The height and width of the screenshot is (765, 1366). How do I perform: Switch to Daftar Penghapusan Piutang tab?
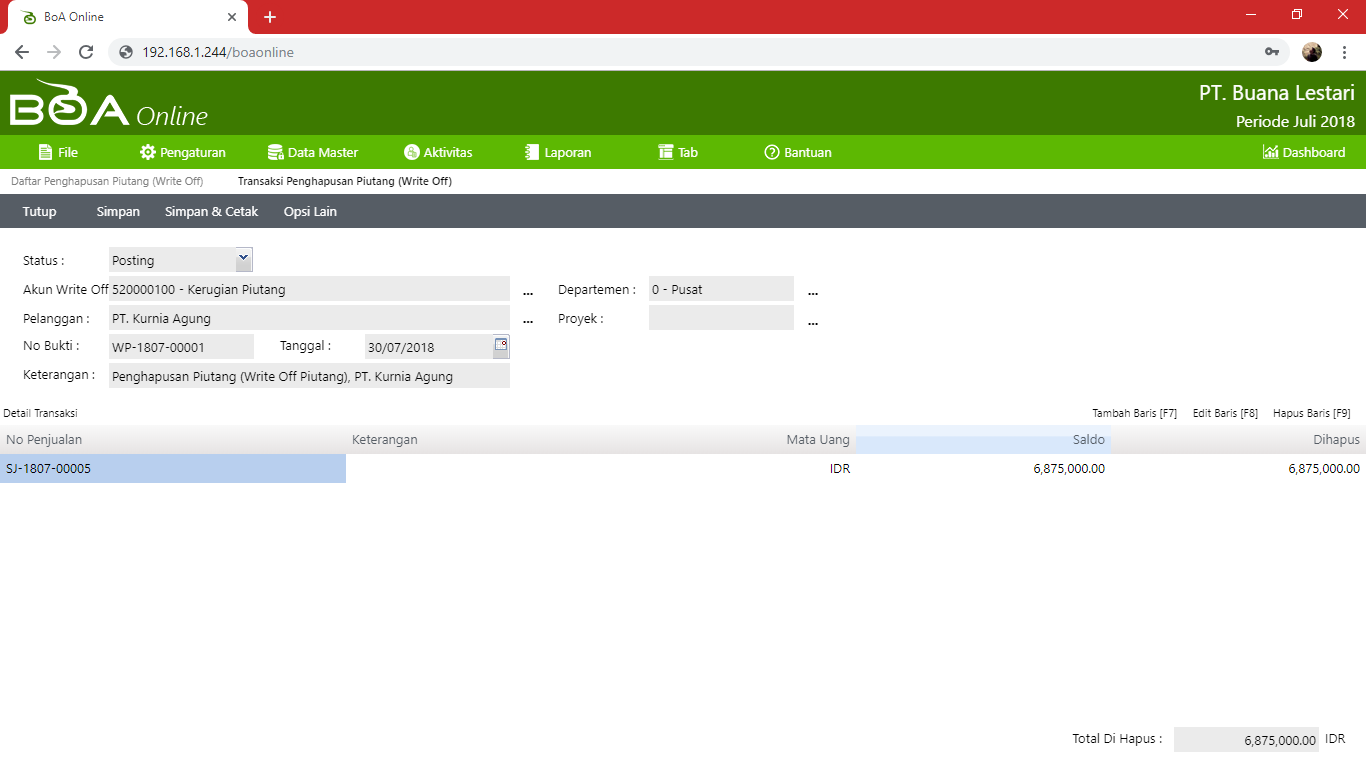point(107,182)
